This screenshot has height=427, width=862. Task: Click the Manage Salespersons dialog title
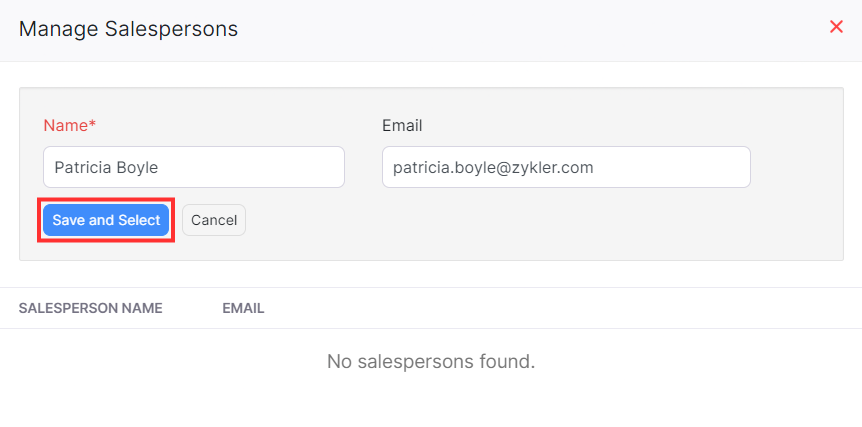(x=128, y=29)
